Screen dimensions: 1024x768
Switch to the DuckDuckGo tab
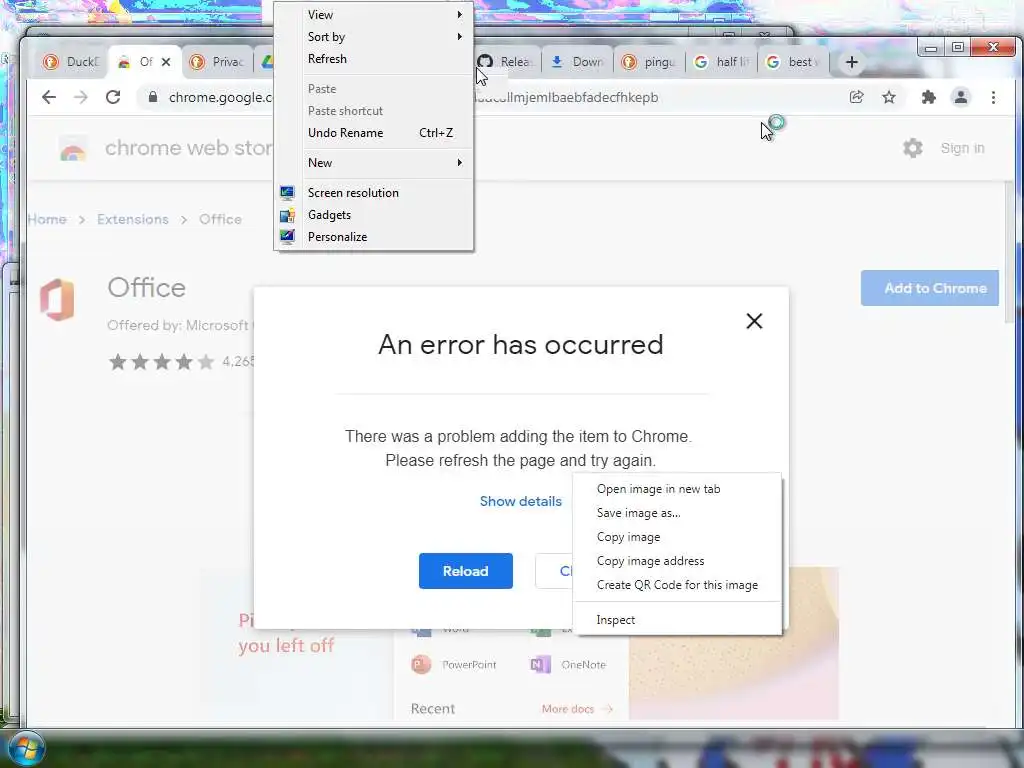pyautogui.click(x=71, y=62)
